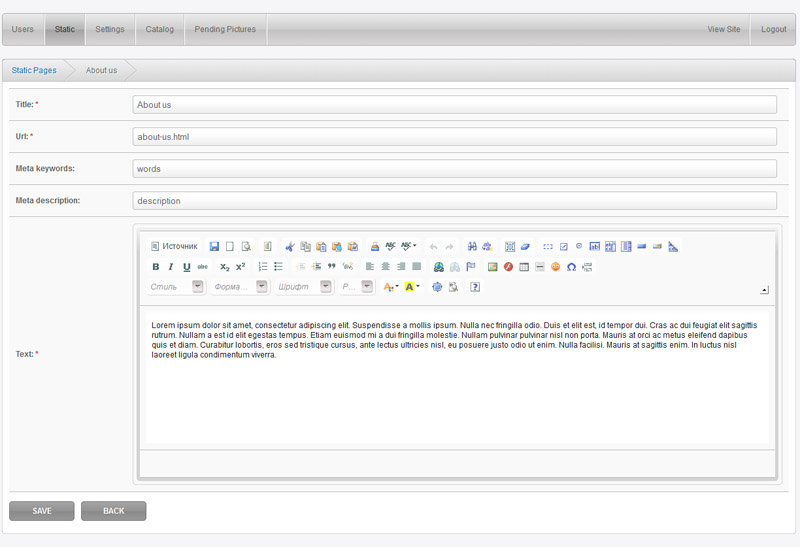Click the Paste from Word icon
The width and height of the screenshot is (800, 547).
pos(353,246)
